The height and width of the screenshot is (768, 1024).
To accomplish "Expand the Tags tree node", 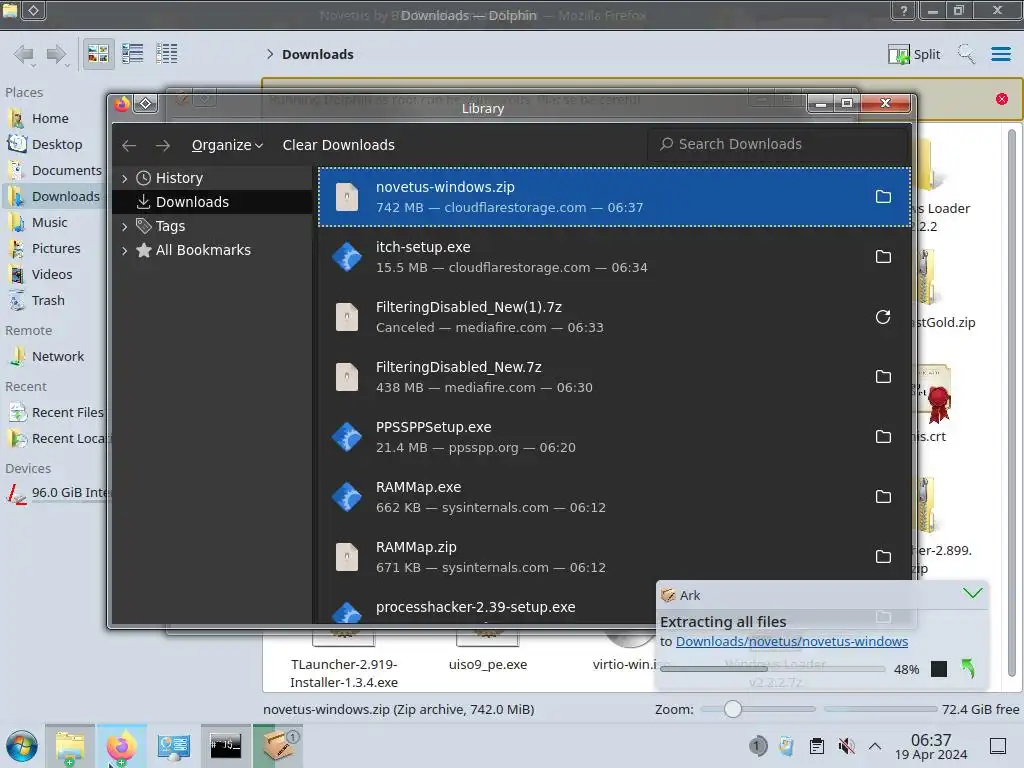I will tap(124, 227).
